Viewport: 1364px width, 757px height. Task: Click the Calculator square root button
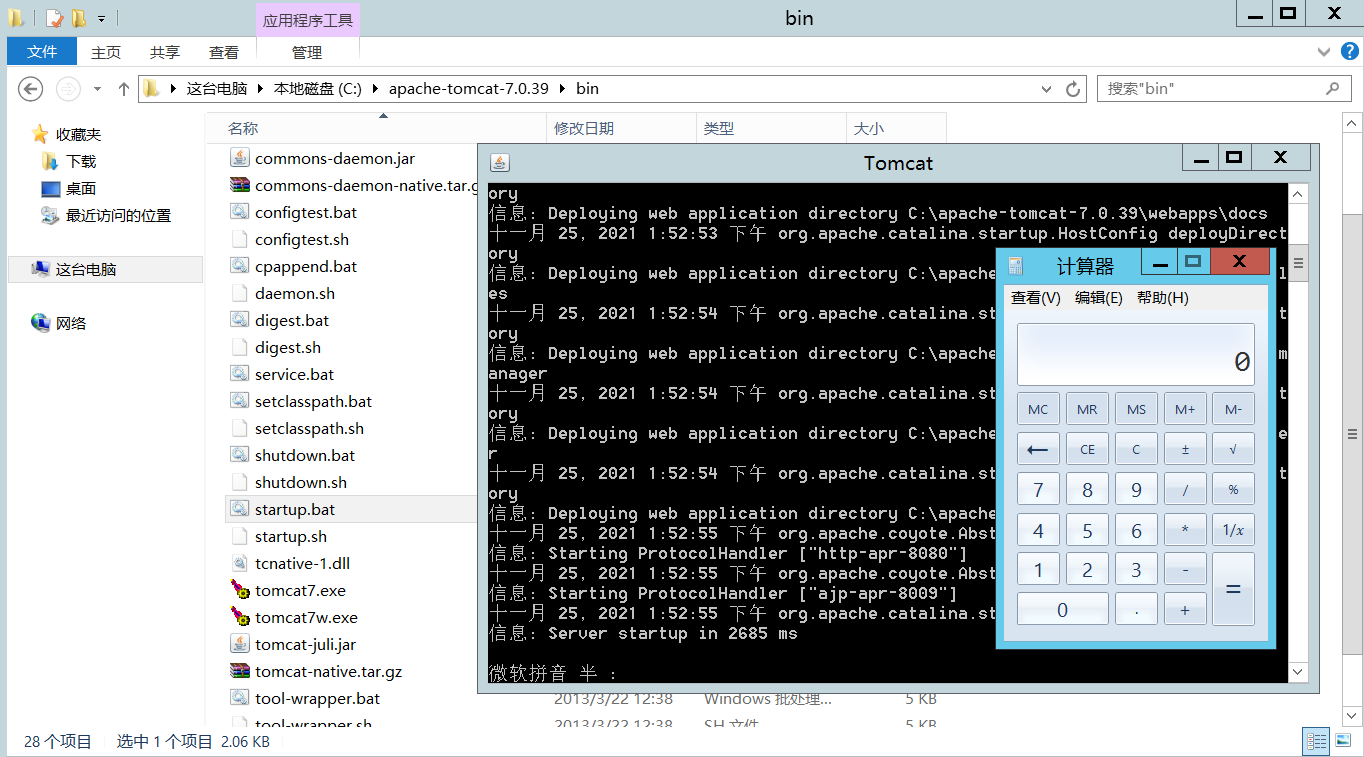tap(1233, 449)
